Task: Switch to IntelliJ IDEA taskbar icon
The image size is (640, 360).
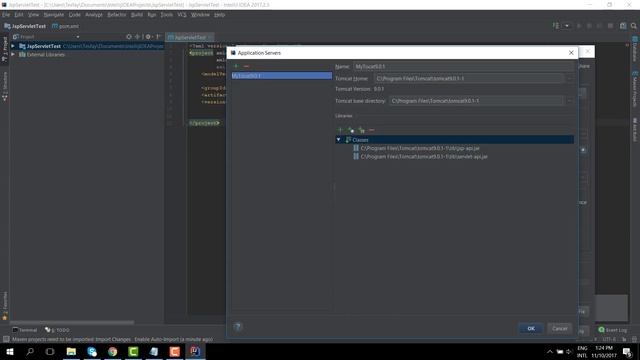Action: pyautogui.click(x=195, y=351)
